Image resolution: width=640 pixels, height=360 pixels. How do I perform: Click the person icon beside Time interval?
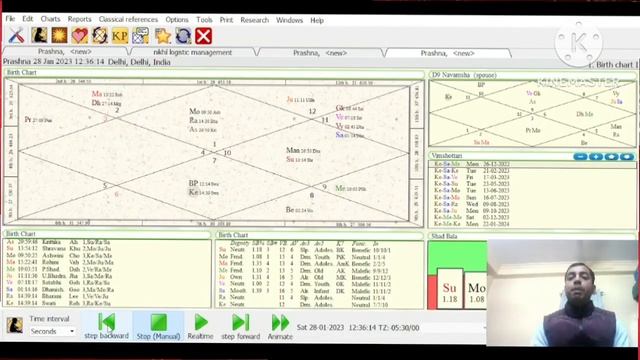point(14,325)
